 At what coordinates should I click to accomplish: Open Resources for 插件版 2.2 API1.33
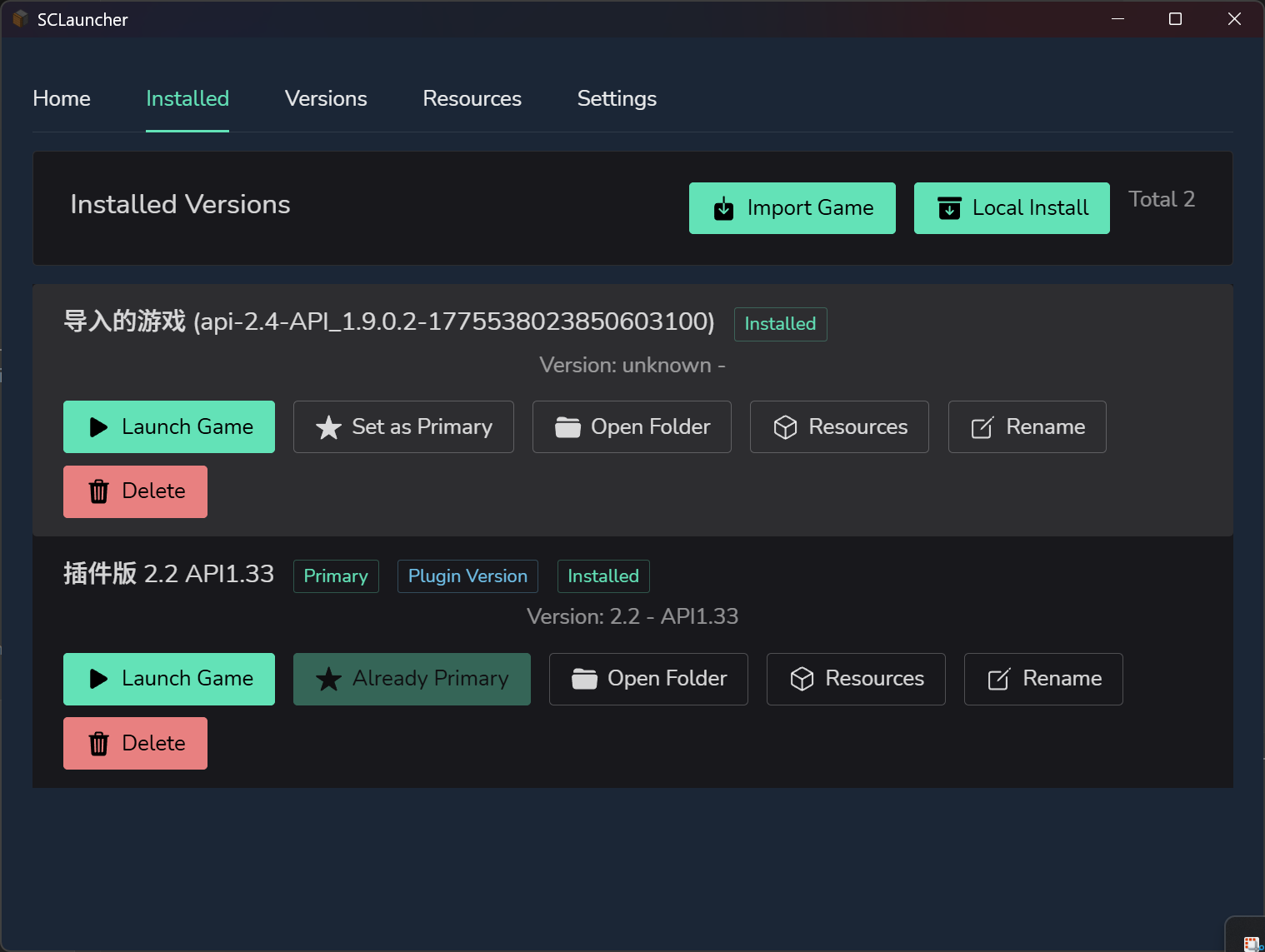856,679
